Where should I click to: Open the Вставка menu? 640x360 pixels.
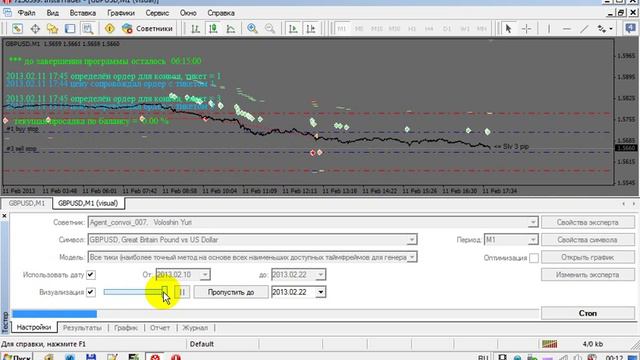(x=82, y=13)
